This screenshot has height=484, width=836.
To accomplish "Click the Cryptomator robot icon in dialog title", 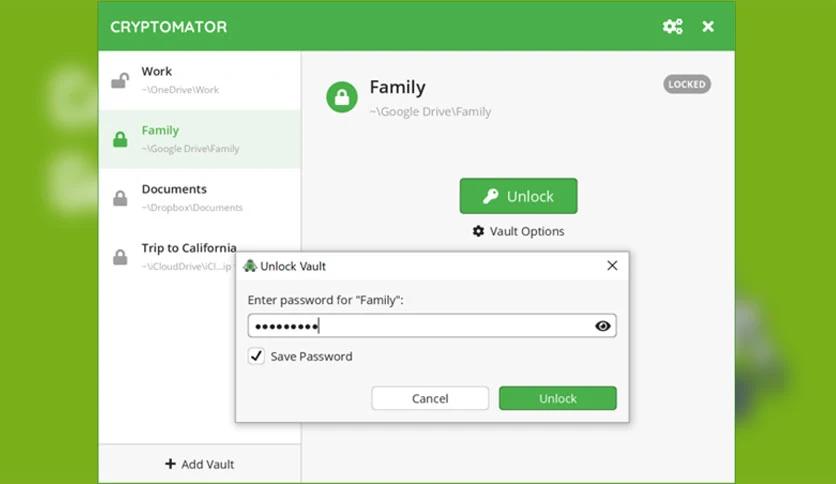I will 250,265.
